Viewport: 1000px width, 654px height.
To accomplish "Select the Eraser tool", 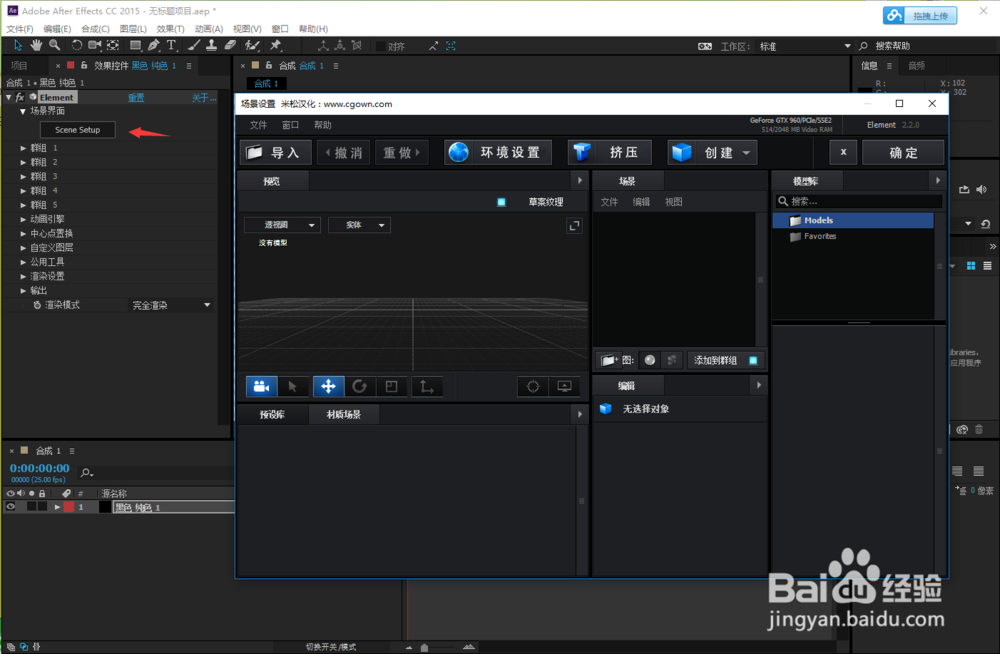I will pos(230,45).
